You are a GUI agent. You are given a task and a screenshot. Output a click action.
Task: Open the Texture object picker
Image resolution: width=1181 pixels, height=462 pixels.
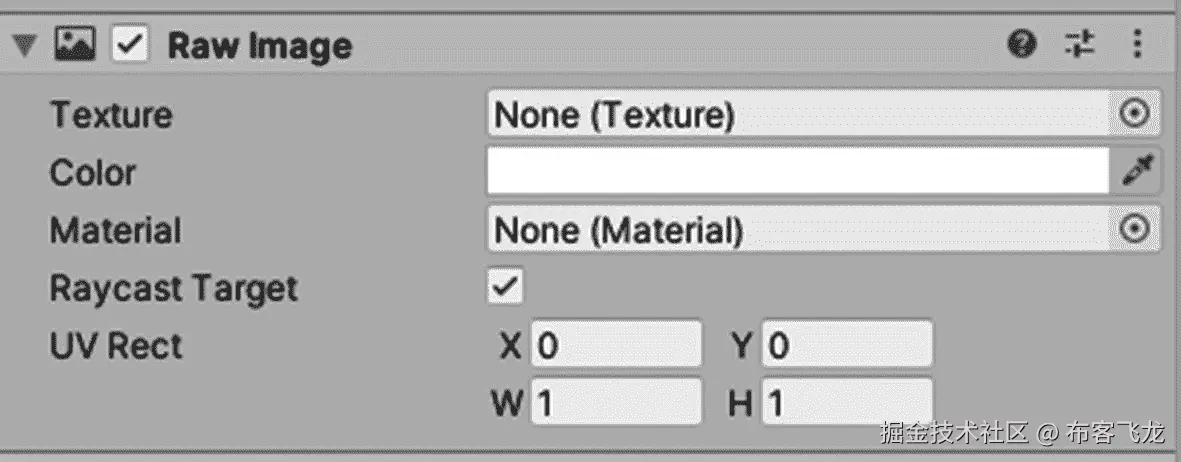pos(1134,115)
